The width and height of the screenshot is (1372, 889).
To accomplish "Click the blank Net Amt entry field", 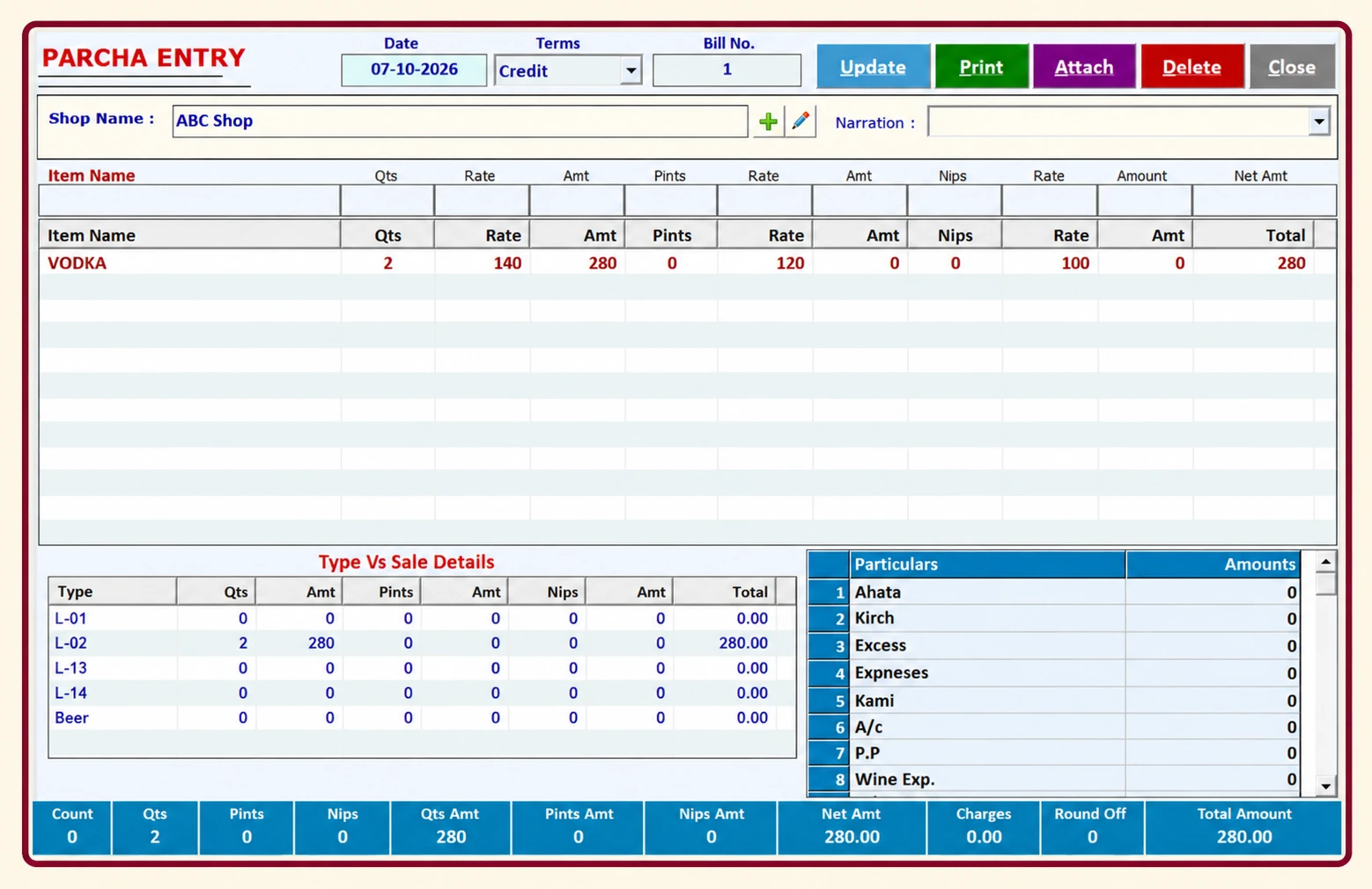I will pyautogui.click(x=1264, y=201).
